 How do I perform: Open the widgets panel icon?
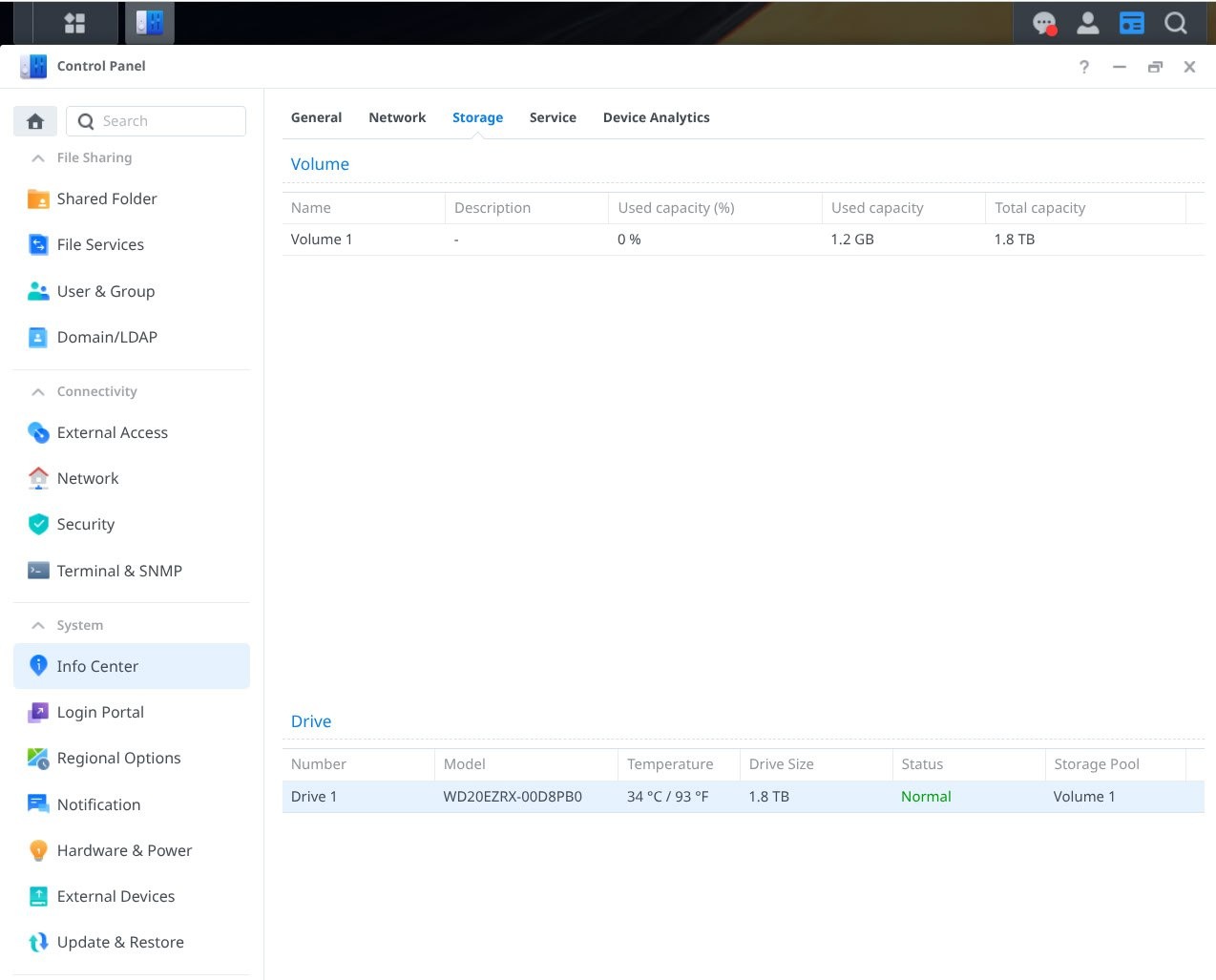(1132, 23)
